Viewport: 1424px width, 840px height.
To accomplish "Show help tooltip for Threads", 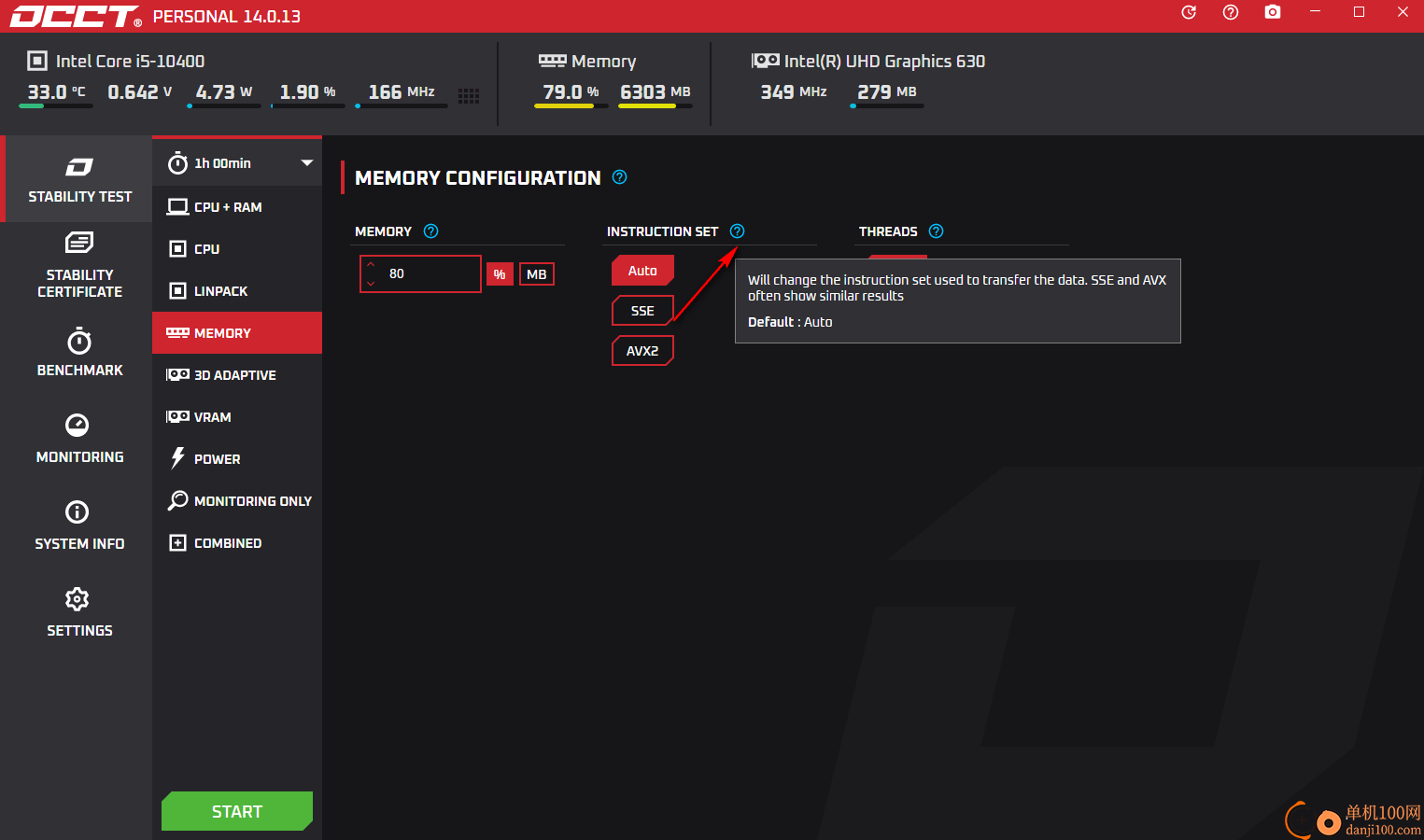I will point(936,231).
